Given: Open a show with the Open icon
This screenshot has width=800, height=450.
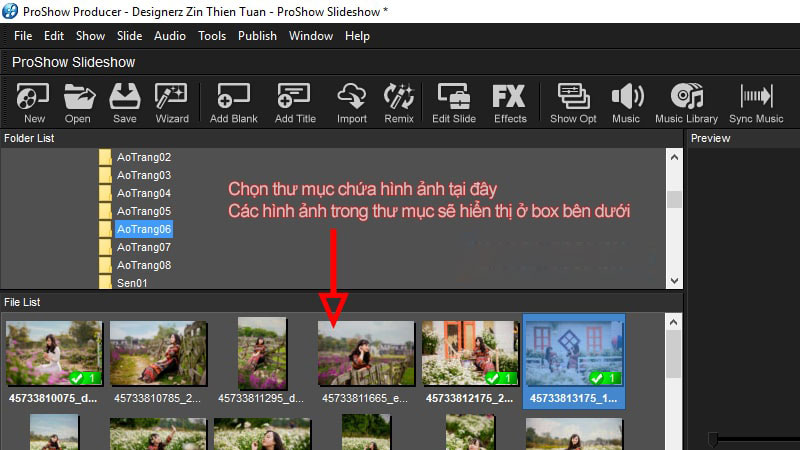Looking at the screenshot, I should click(x=79, y=103).
